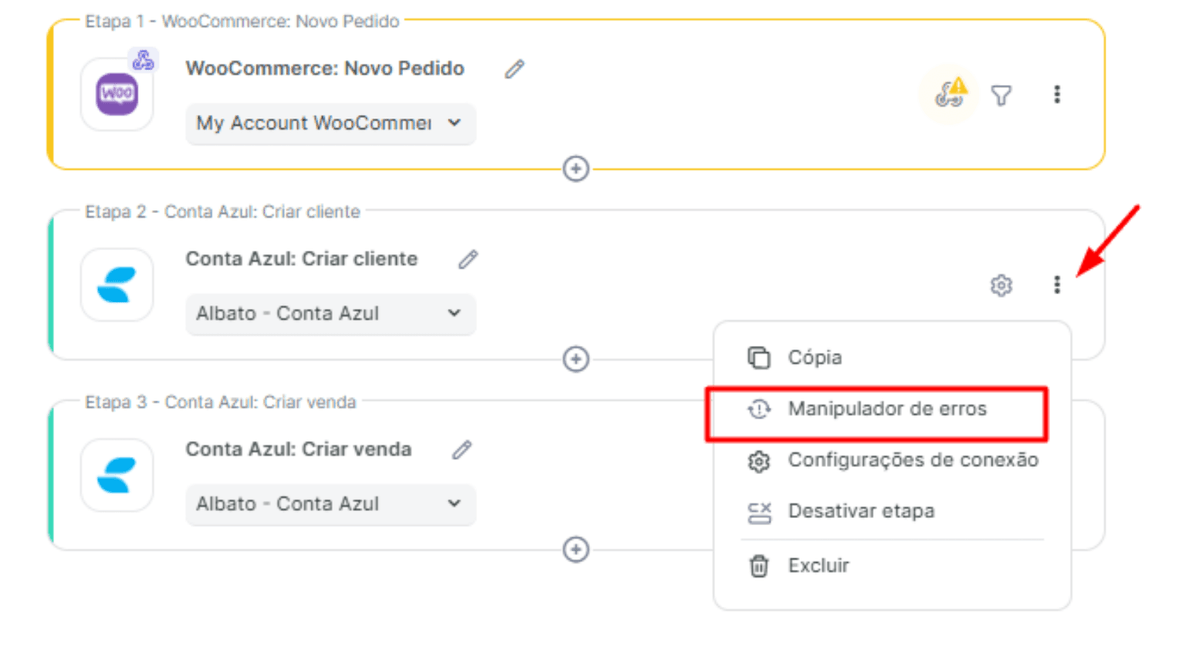Image resolution: width=1200 pixels, height=655 pixels.
Task: Edit the Criar venda step name
Action: [x=462, y=450]
